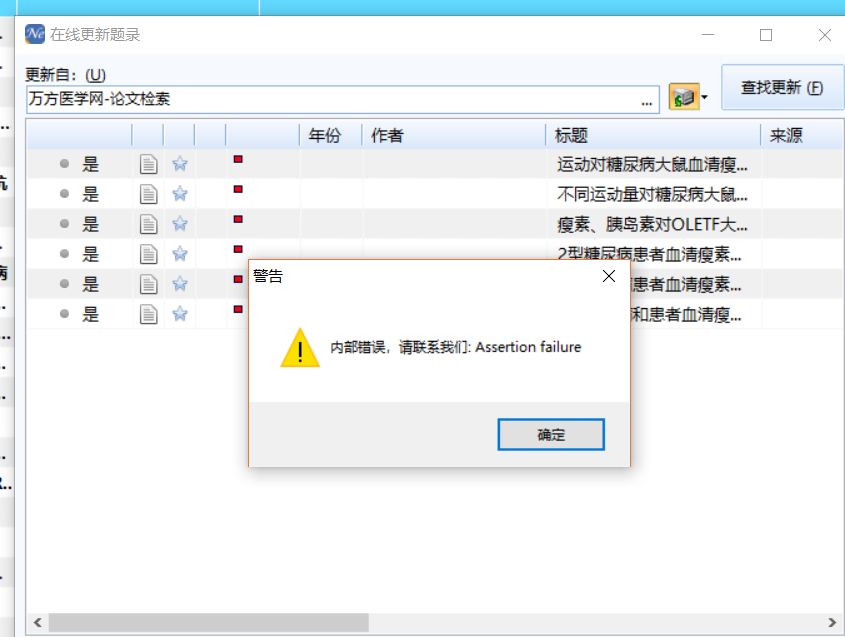Click the star icon in the sixth row
The width and height of the screenshot is (845, 637).
click(180, 314)
